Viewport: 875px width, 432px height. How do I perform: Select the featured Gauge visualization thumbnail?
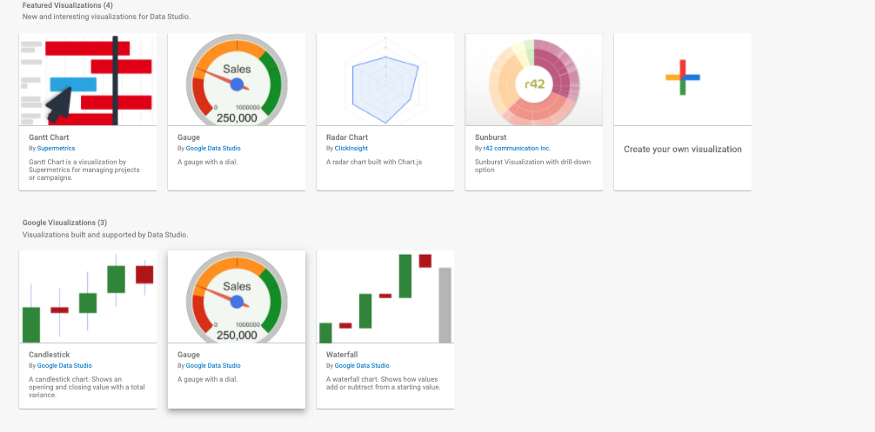(x=236, y=79)
